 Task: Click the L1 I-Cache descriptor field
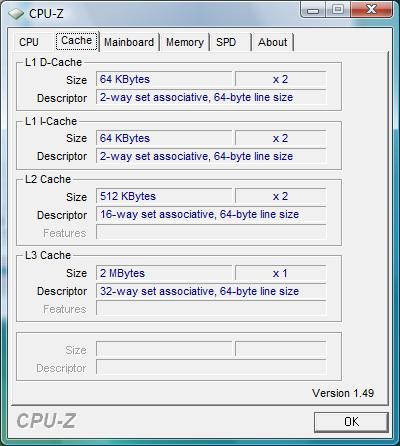[x=211, y=156]
